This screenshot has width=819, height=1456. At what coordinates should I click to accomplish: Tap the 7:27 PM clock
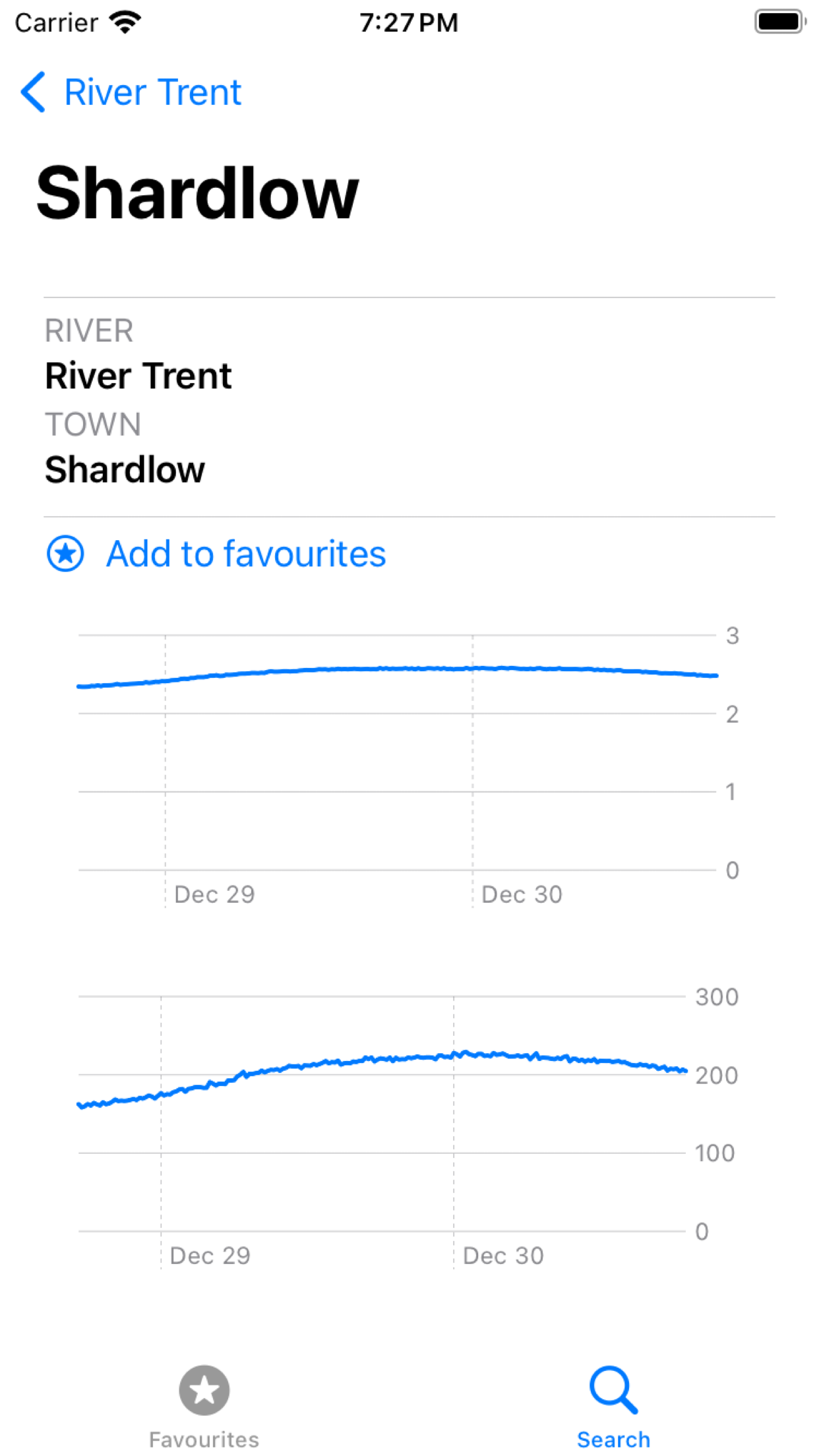coord(409,22)
